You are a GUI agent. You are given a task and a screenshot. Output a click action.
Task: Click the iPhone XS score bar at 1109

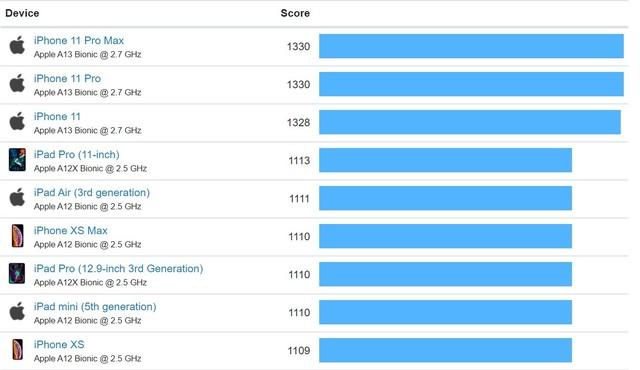click(x=445, y=350)
